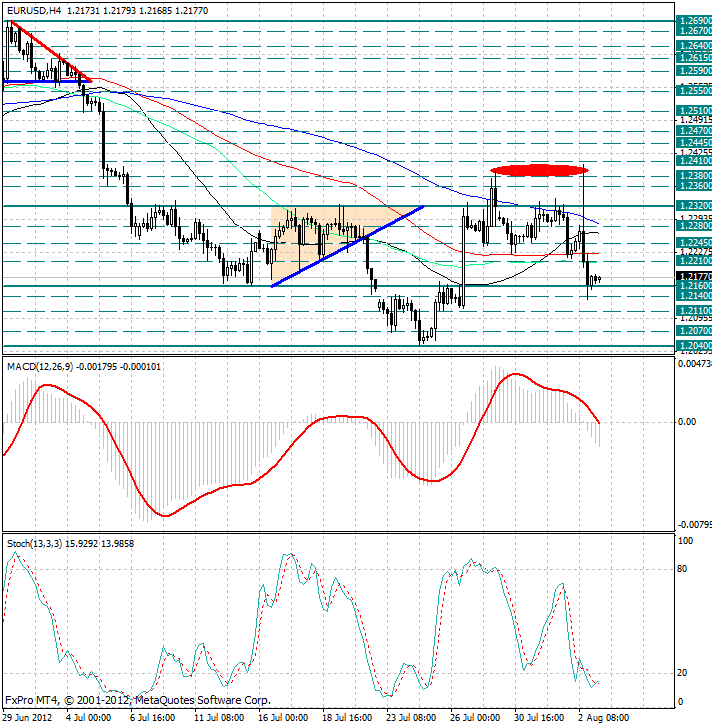The width and height of the screenshot is (712, 725).
Task: Click the black current price label 1.2177
Action: (x=694, y=276)
